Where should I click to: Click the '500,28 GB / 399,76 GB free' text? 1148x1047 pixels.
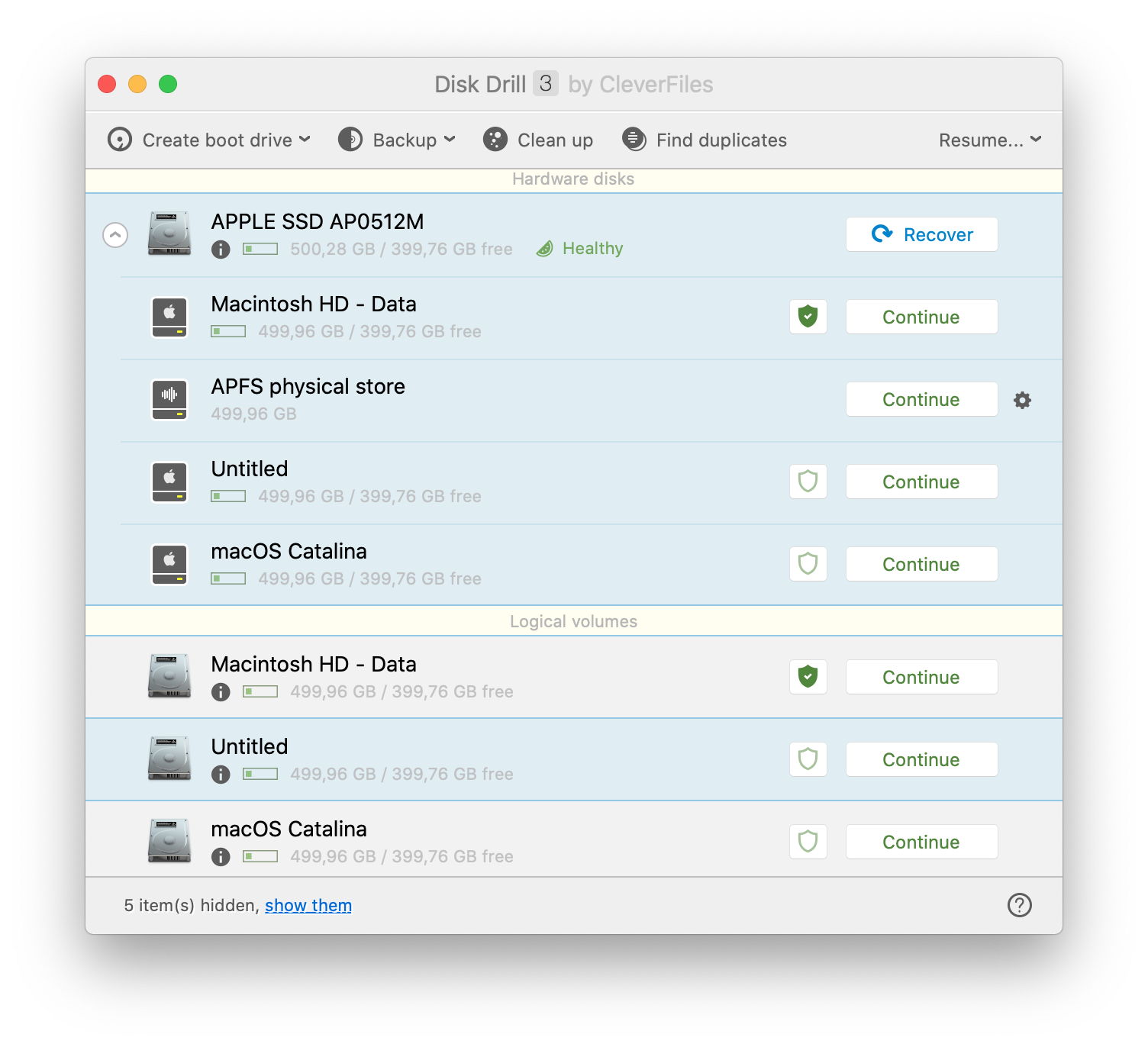coord(401,250)
